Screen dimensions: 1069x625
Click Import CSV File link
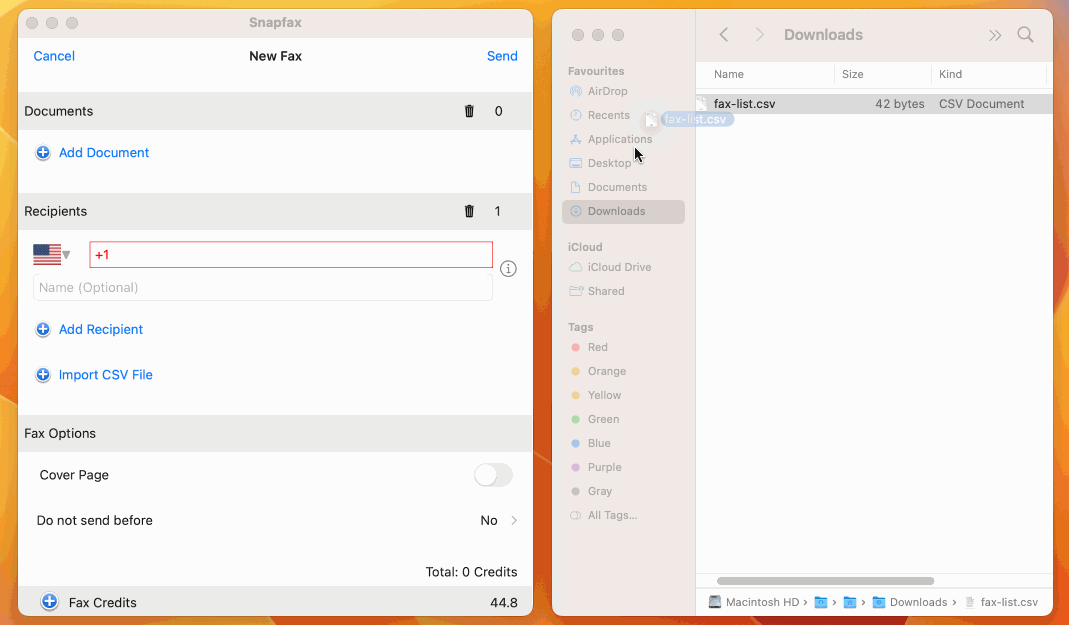coord(106,375)
